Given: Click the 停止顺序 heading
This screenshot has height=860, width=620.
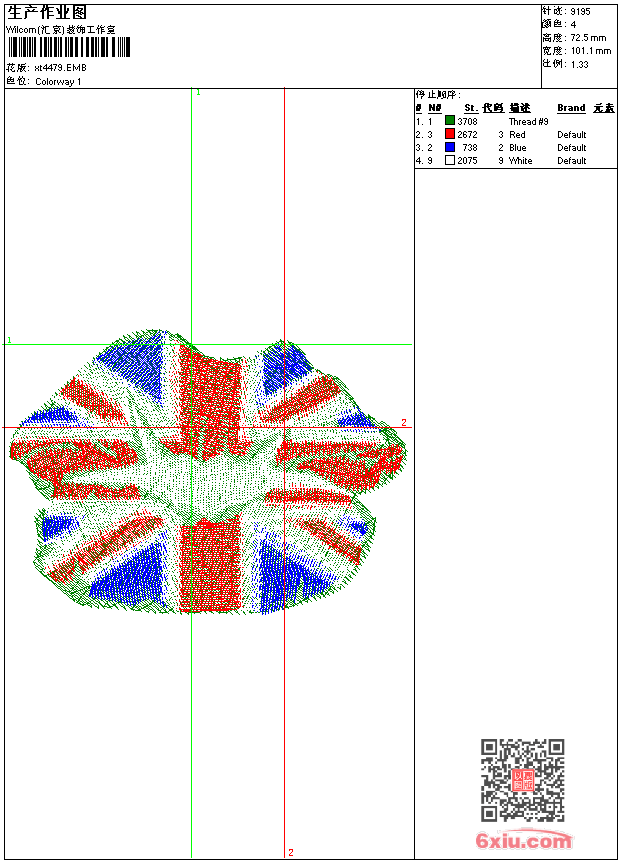Looking at the screenshot, I should tap(438, 95).
